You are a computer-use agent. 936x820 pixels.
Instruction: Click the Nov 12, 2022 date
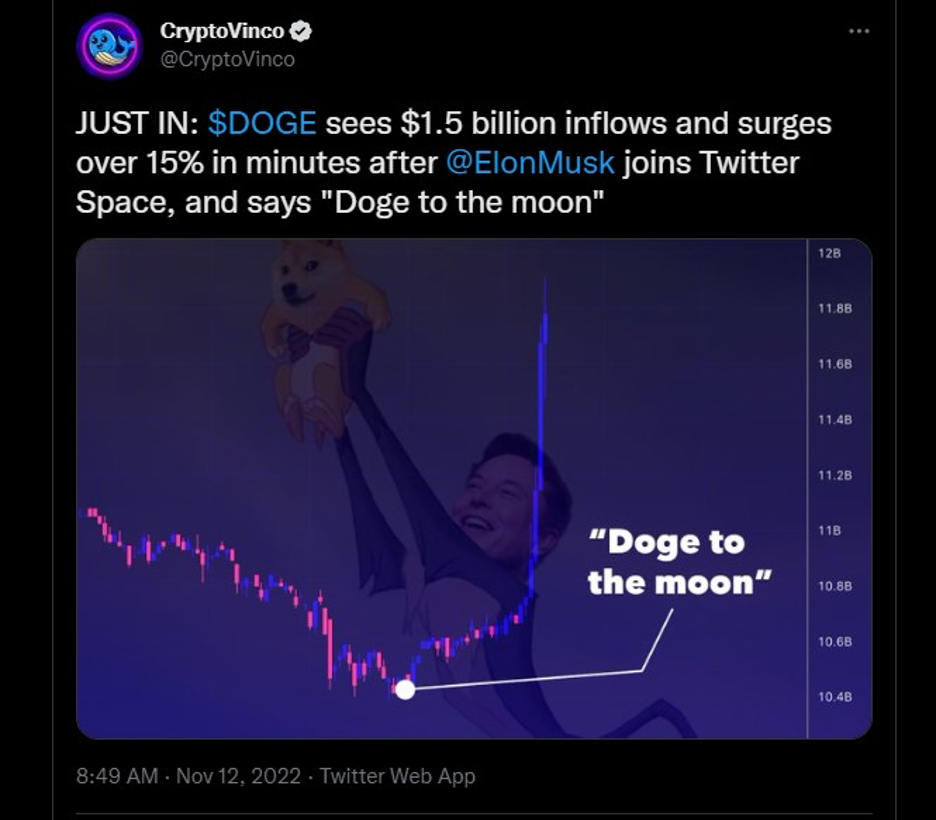[x=239, y=776]
